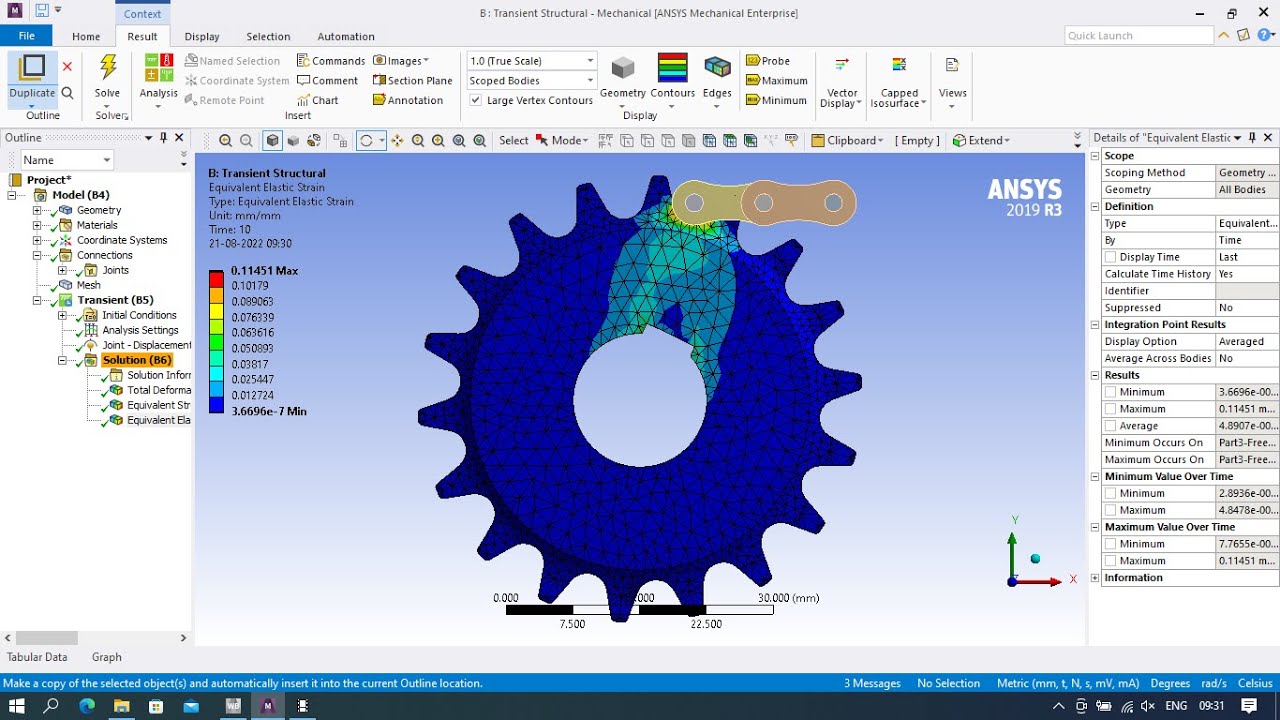Collapse the Solution (B6) node
The height and width of the screenshot is (720, 1280).
coord(62,360)
